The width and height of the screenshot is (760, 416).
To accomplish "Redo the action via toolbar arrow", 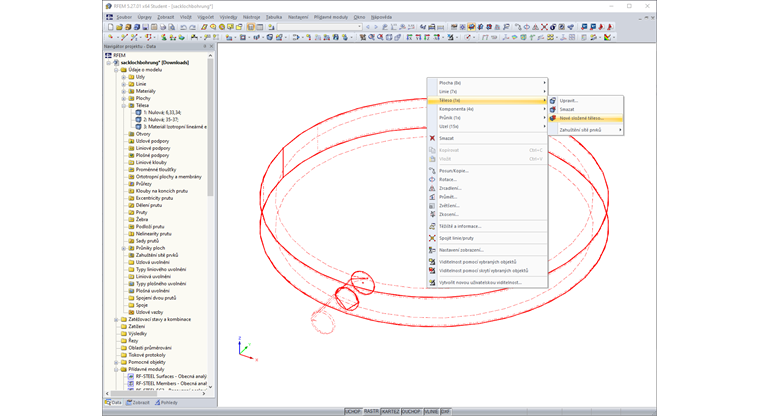I will tap(192, 27).
